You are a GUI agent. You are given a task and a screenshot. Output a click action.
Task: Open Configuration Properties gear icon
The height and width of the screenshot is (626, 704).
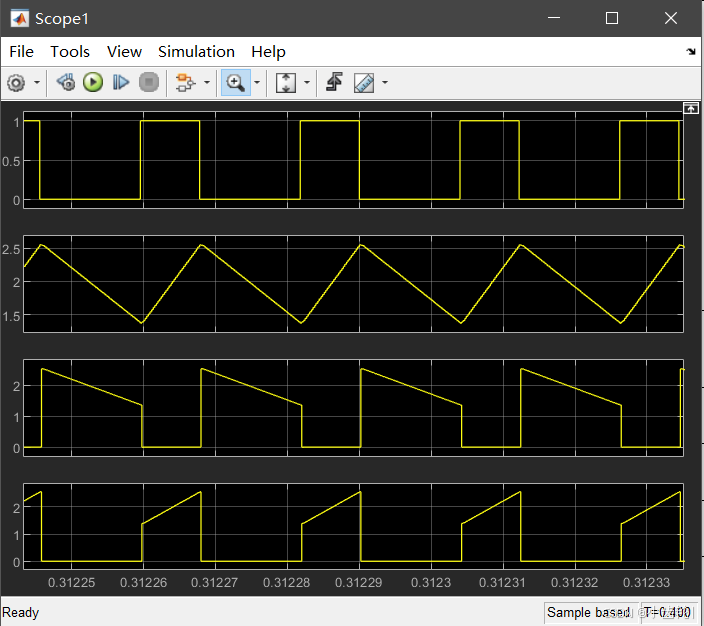[x=16, y=83]
